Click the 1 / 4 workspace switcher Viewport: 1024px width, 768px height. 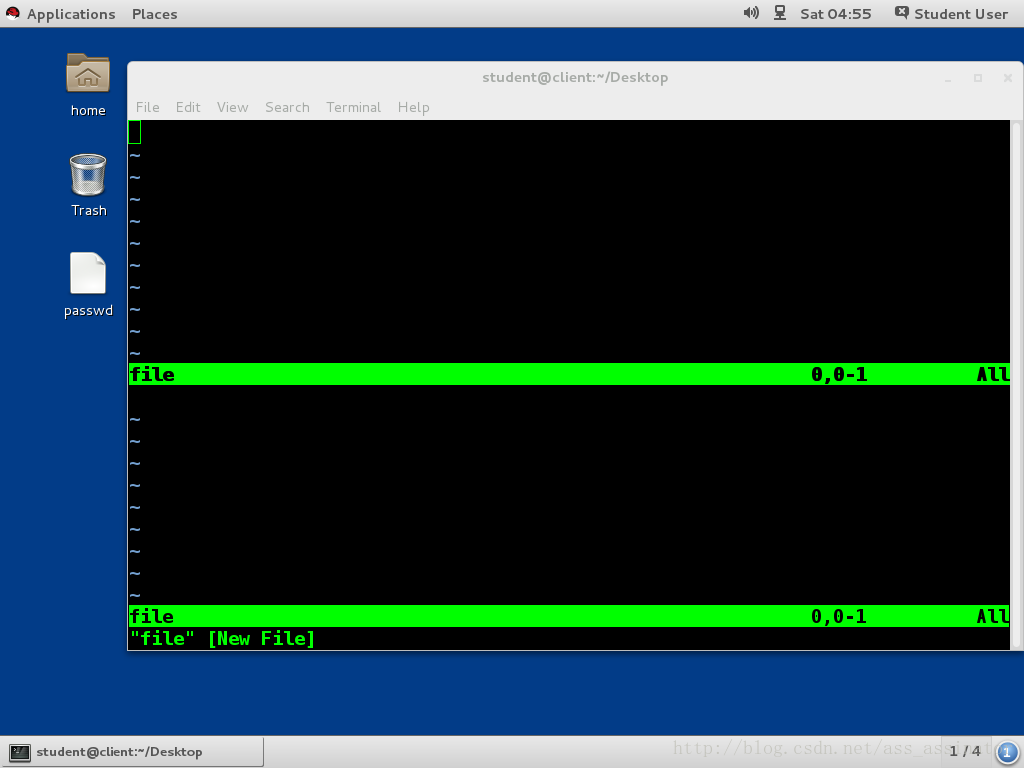click(965, 751)
